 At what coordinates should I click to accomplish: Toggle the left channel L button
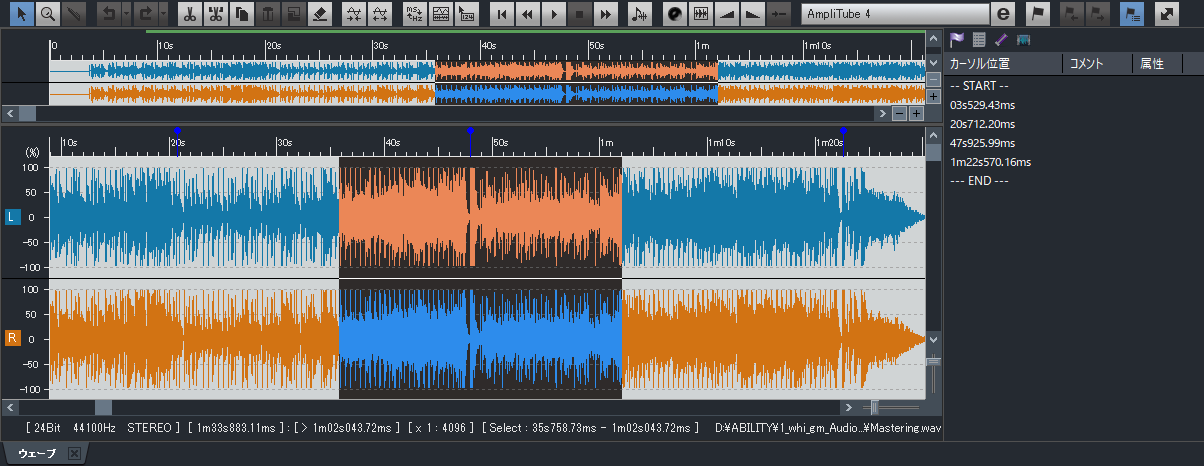point(13,216)
